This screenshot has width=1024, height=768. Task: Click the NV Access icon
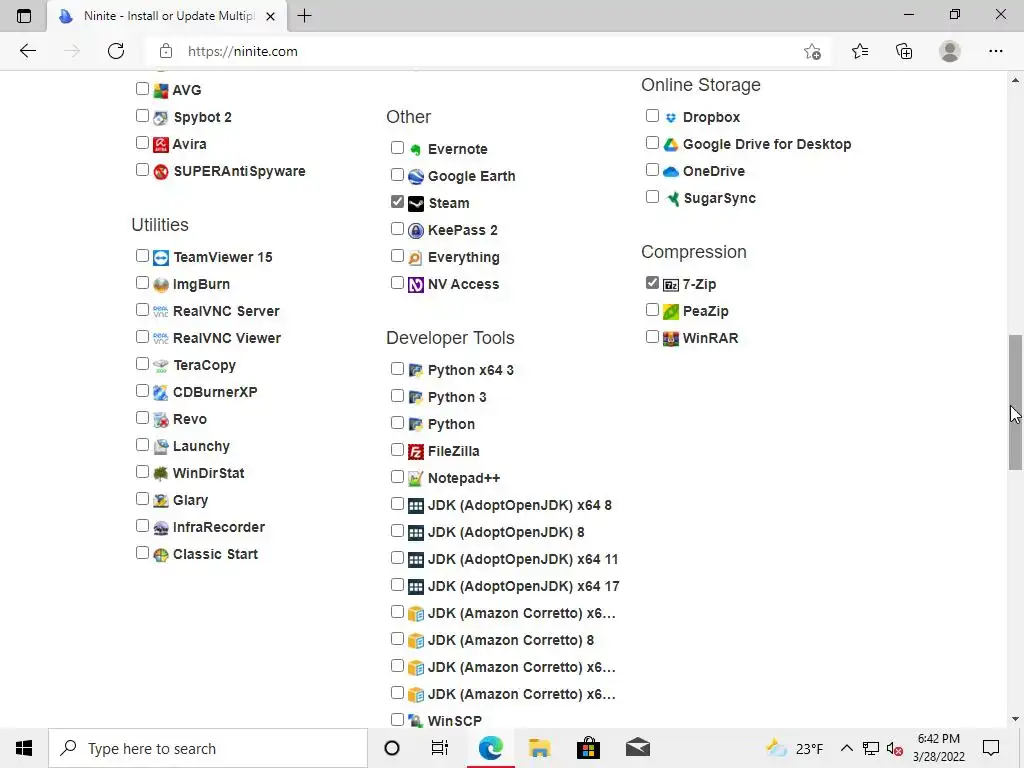coord(416,285)
